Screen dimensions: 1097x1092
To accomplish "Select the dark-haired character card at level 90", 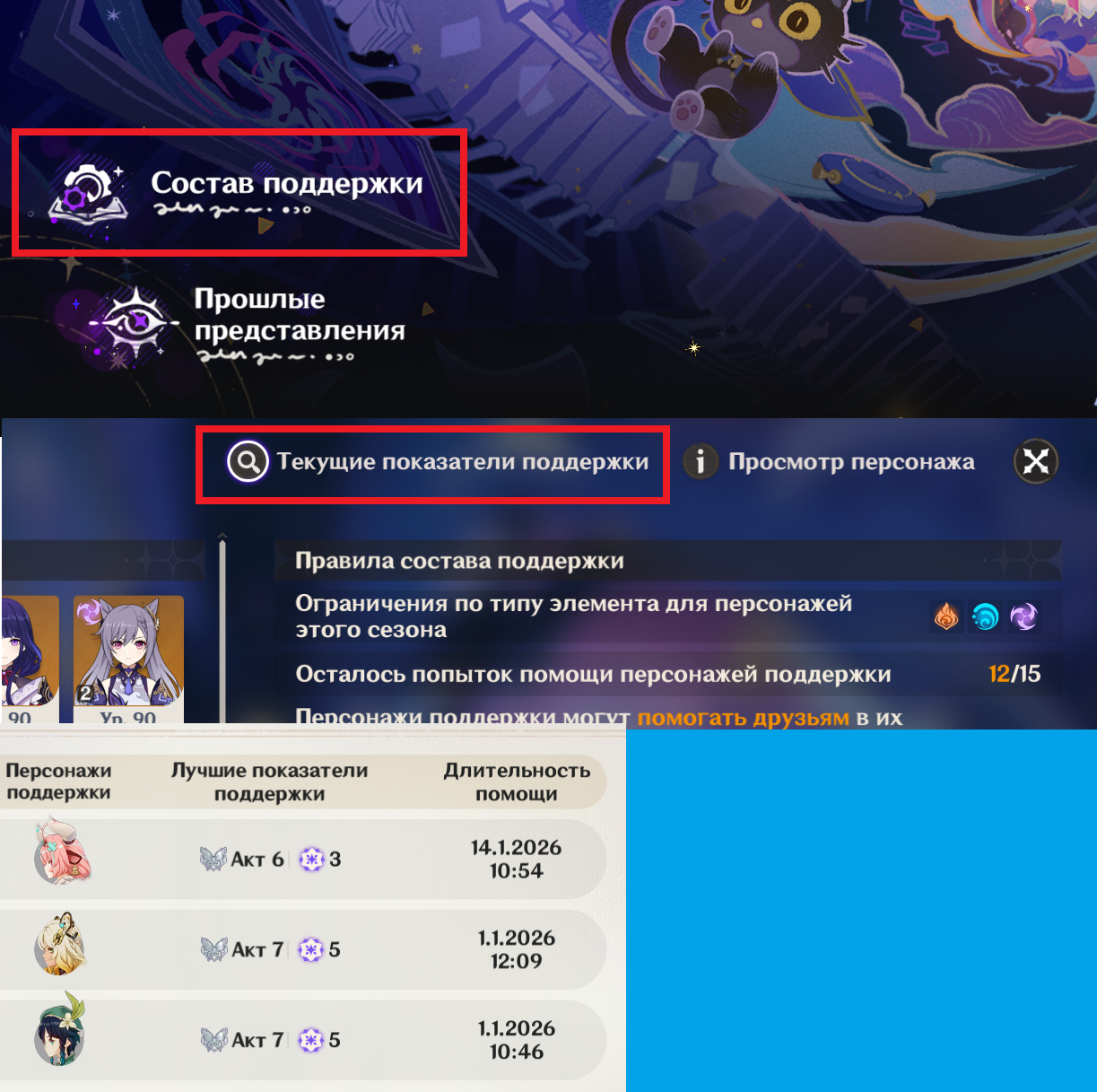I will 30,660.
